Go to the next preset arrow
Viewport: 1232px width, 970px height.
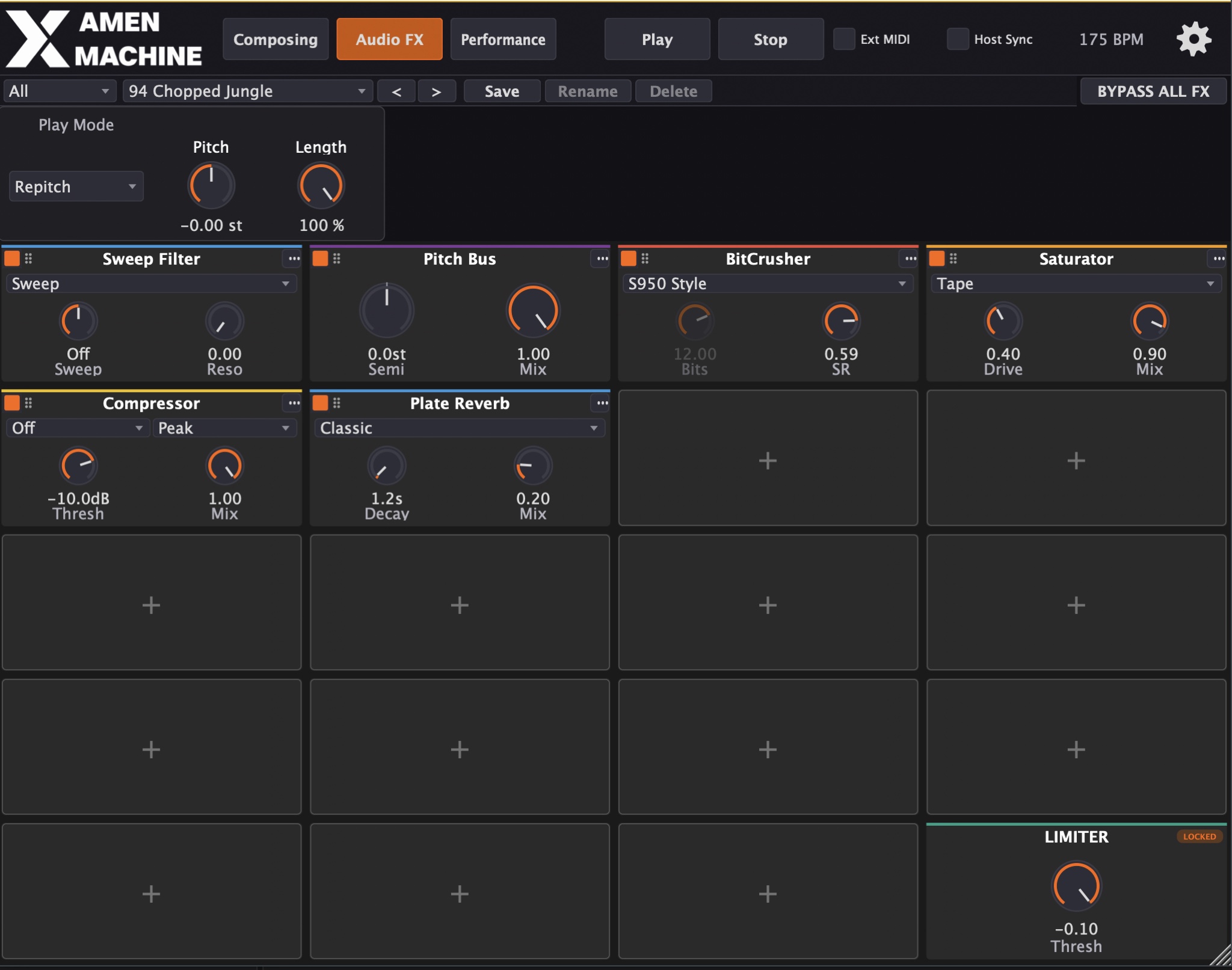coord(437,91)
